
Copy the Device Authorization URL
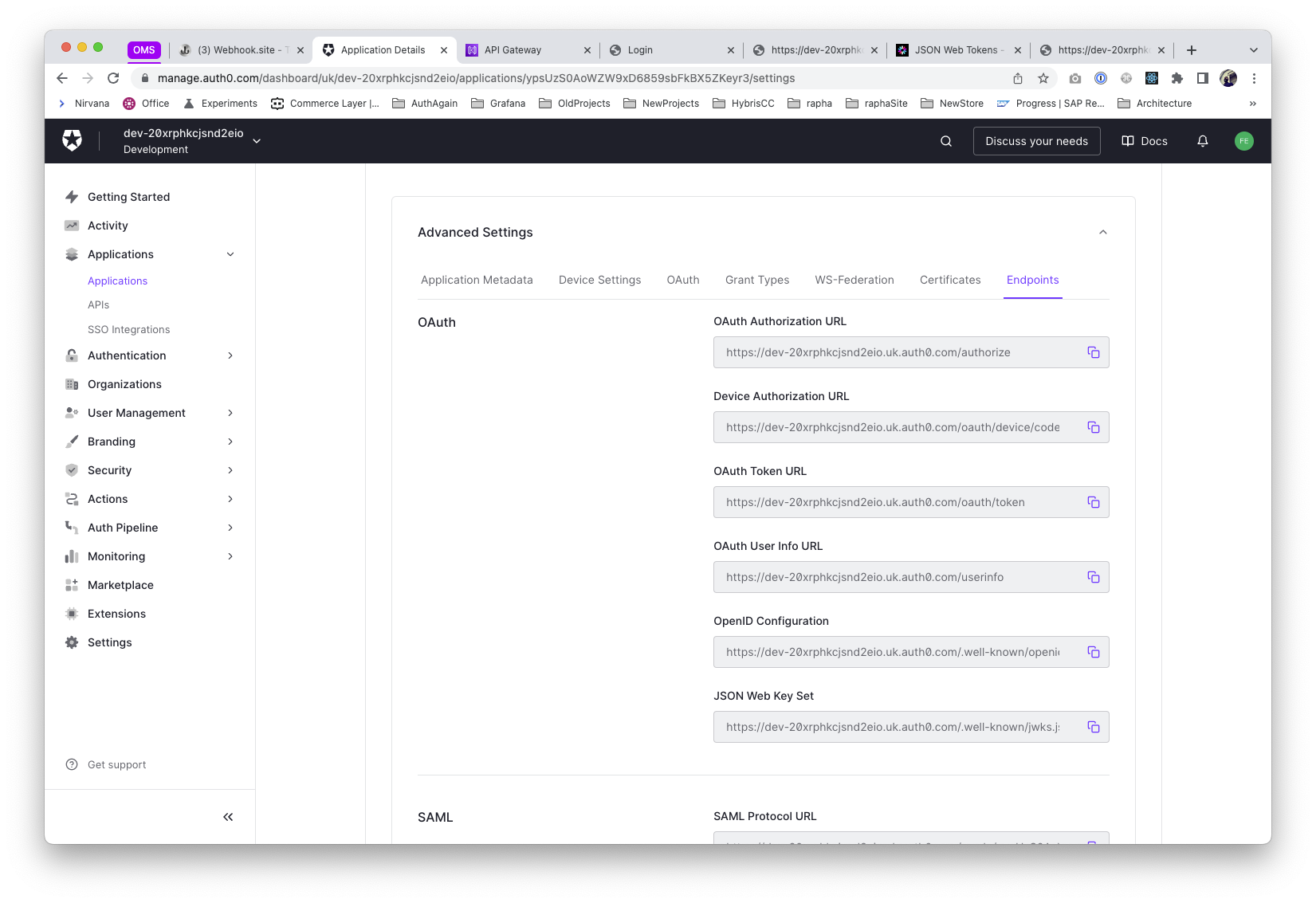point(1093,427)
